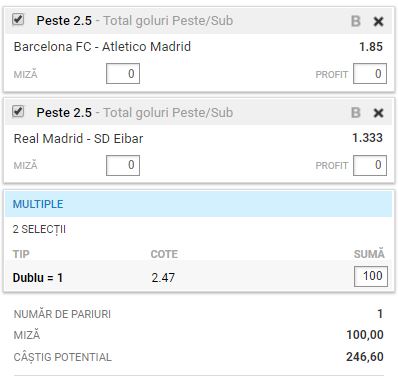Click the B icon on Barcelona bet
This screenshot has height=377, width=398.
pyautogui.click(x=356, y=21)
